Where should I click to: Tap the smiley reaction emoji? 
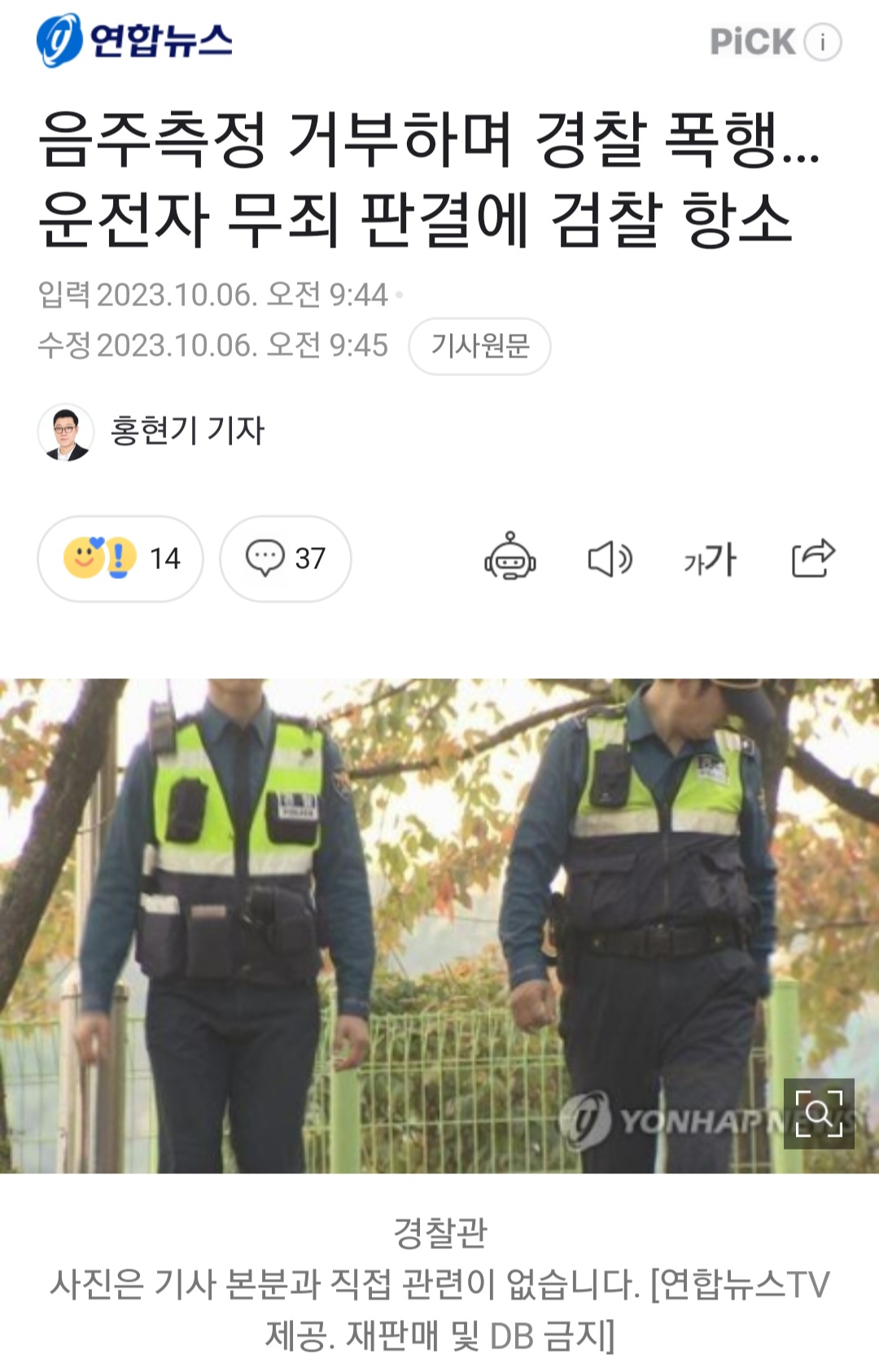pos(84,558)
